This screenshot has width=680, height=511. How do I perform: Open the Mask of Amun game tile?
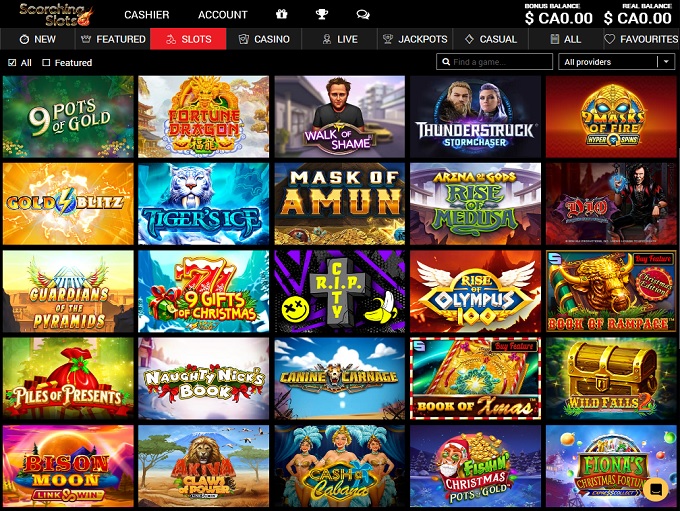pyautogui.click(x=340, y=204)
